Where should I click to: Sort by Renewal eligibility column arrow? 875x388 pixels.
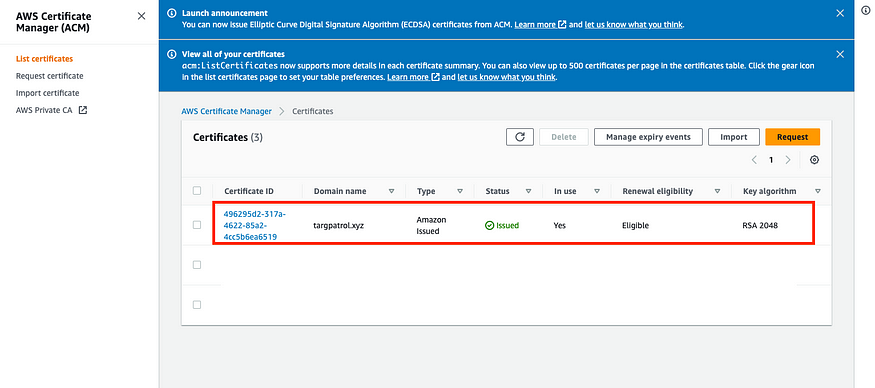tap(717, 191)
